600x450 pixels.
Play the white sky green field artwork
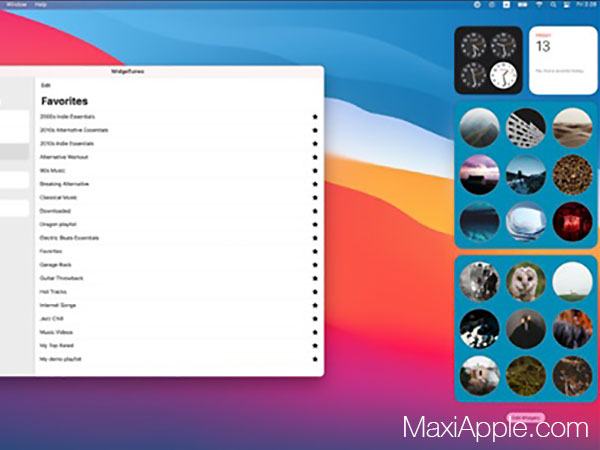pos(572,282)
